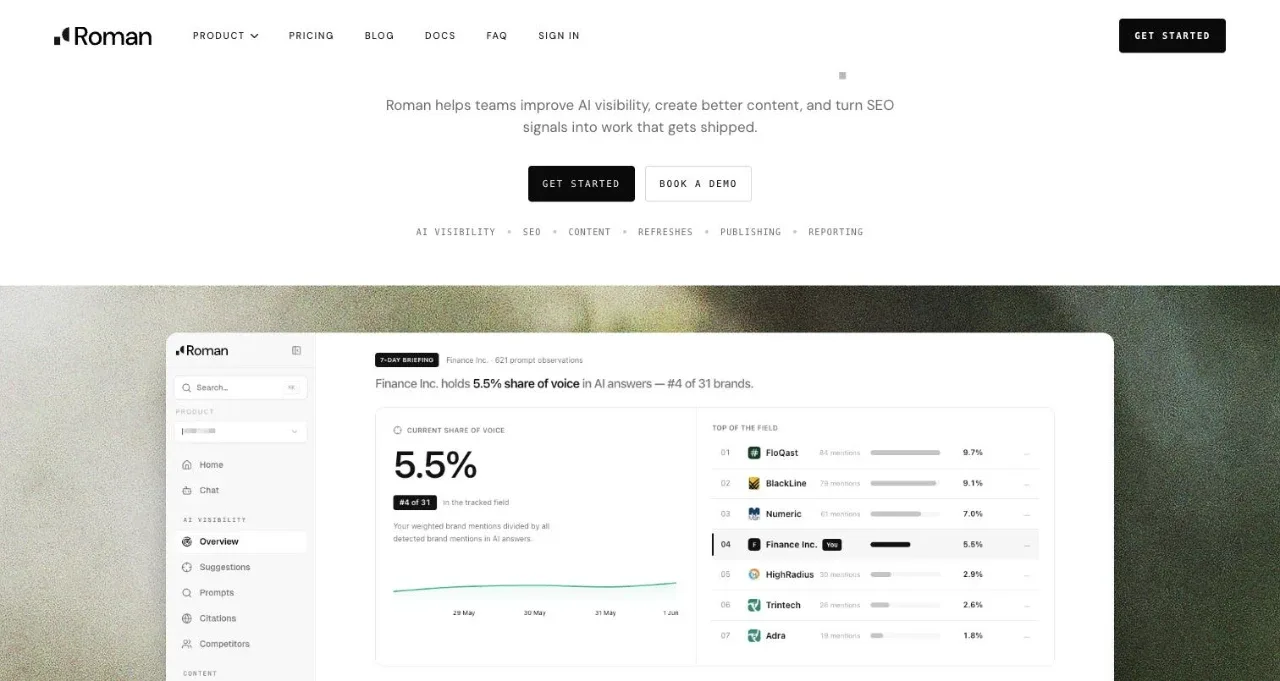1280x681 pixels.
Task: Click the Refreshes feature label
Action: coord(666,232)
